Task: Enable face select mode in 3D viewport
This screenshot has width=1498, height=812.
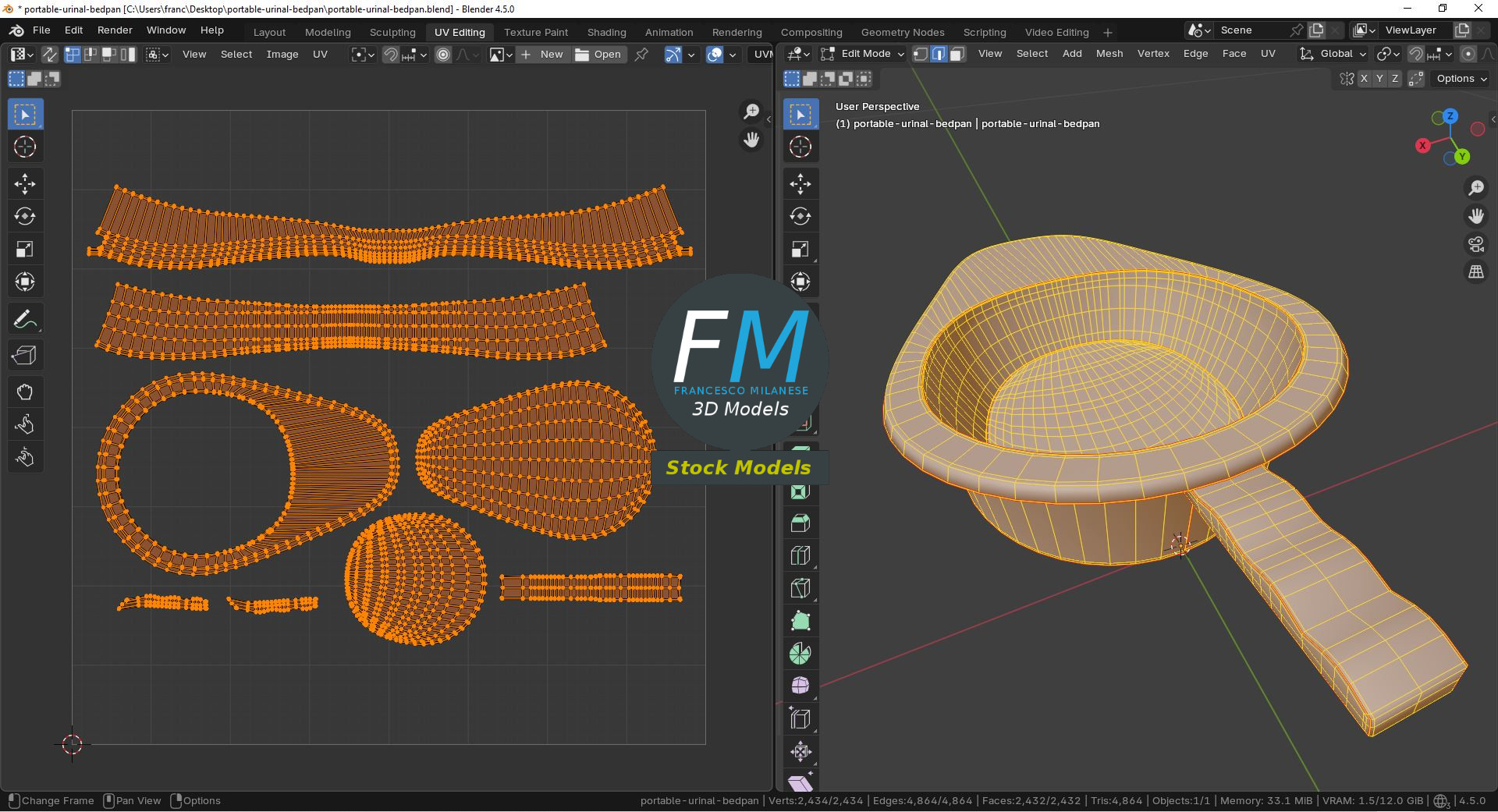Action: tap(957, 54)
